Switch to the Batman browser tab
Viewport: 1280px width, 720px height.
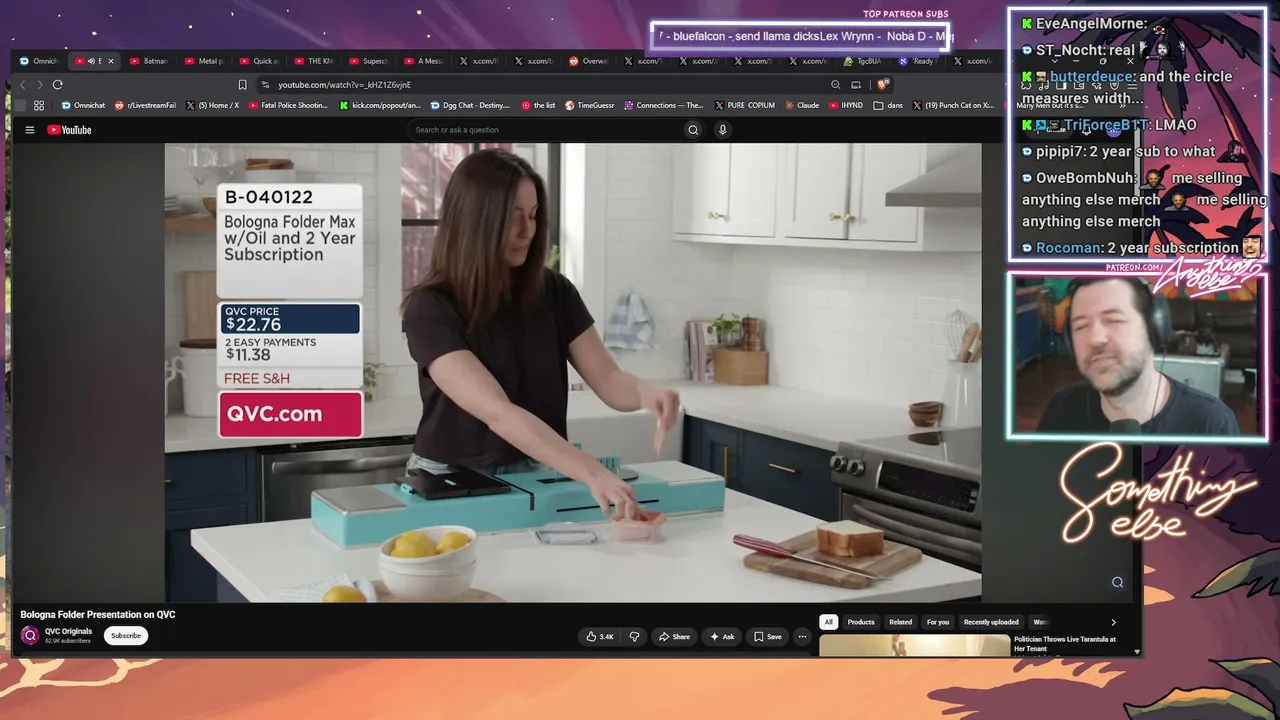click(150, 61)
